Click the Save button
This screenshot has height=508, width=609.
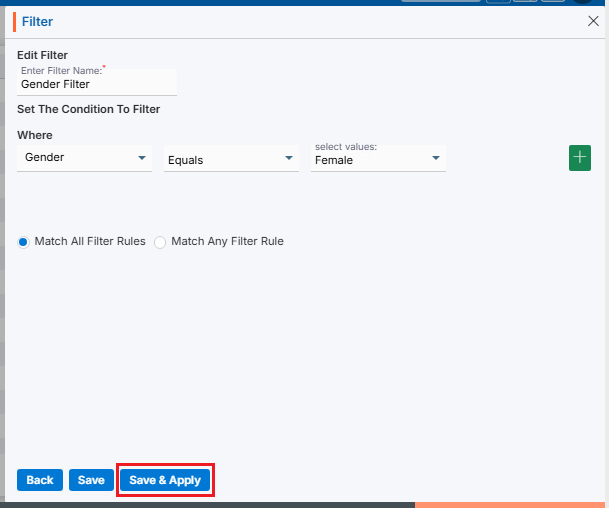tap(91, 480)
